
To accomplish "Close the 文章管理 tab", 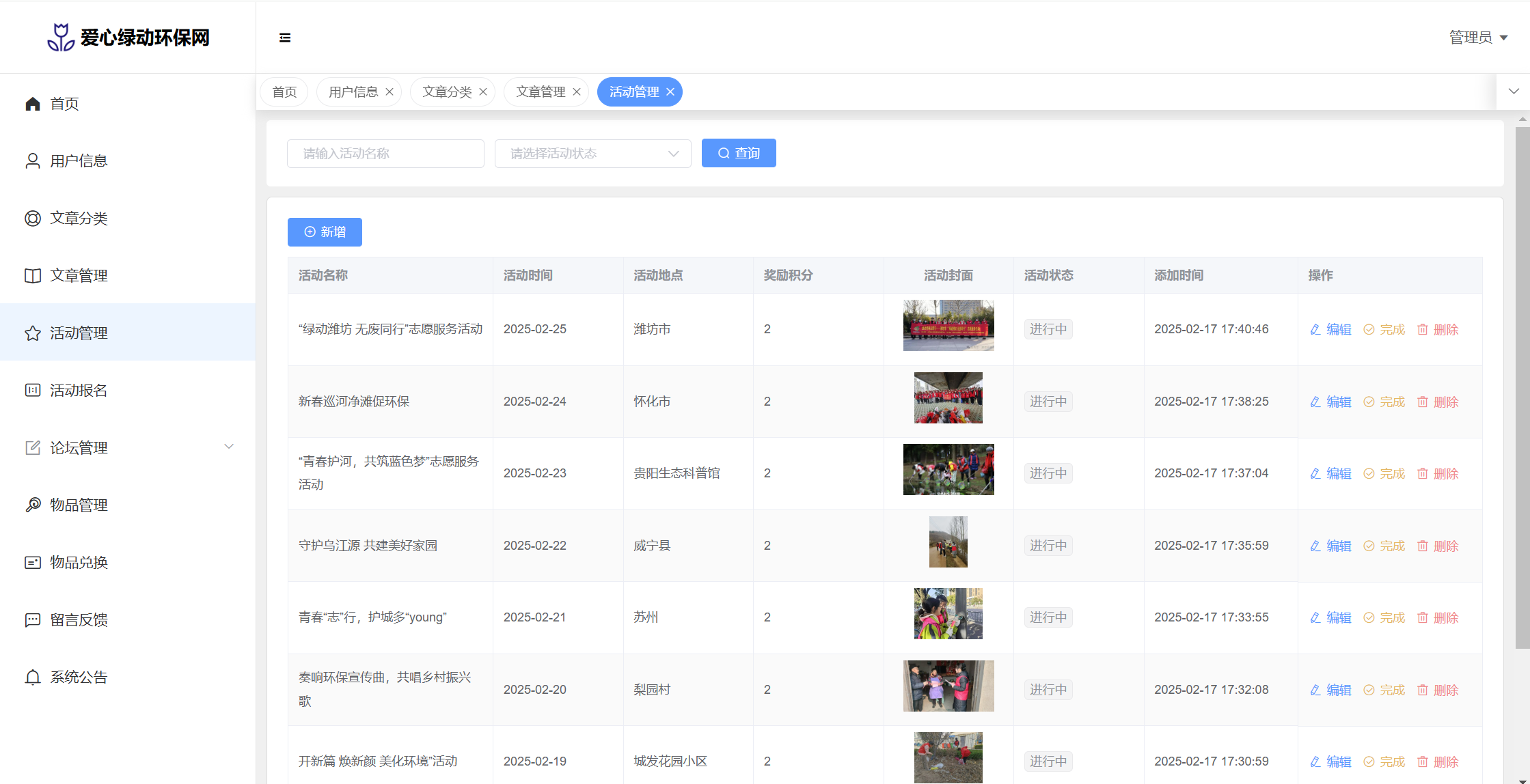I will click(x=577, y=92).
